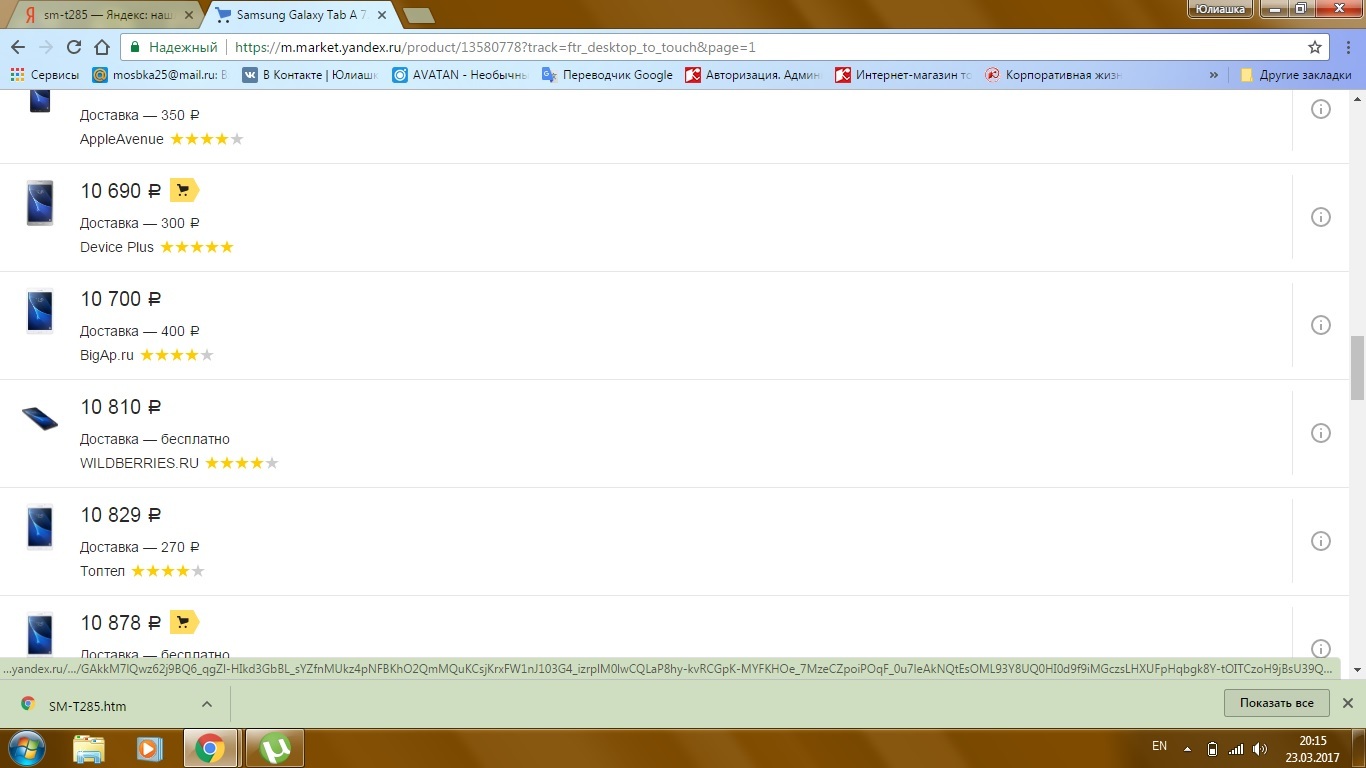Click the Device Plus shop name
This screenshot has height=768, width=1366.
coord(117,247)
